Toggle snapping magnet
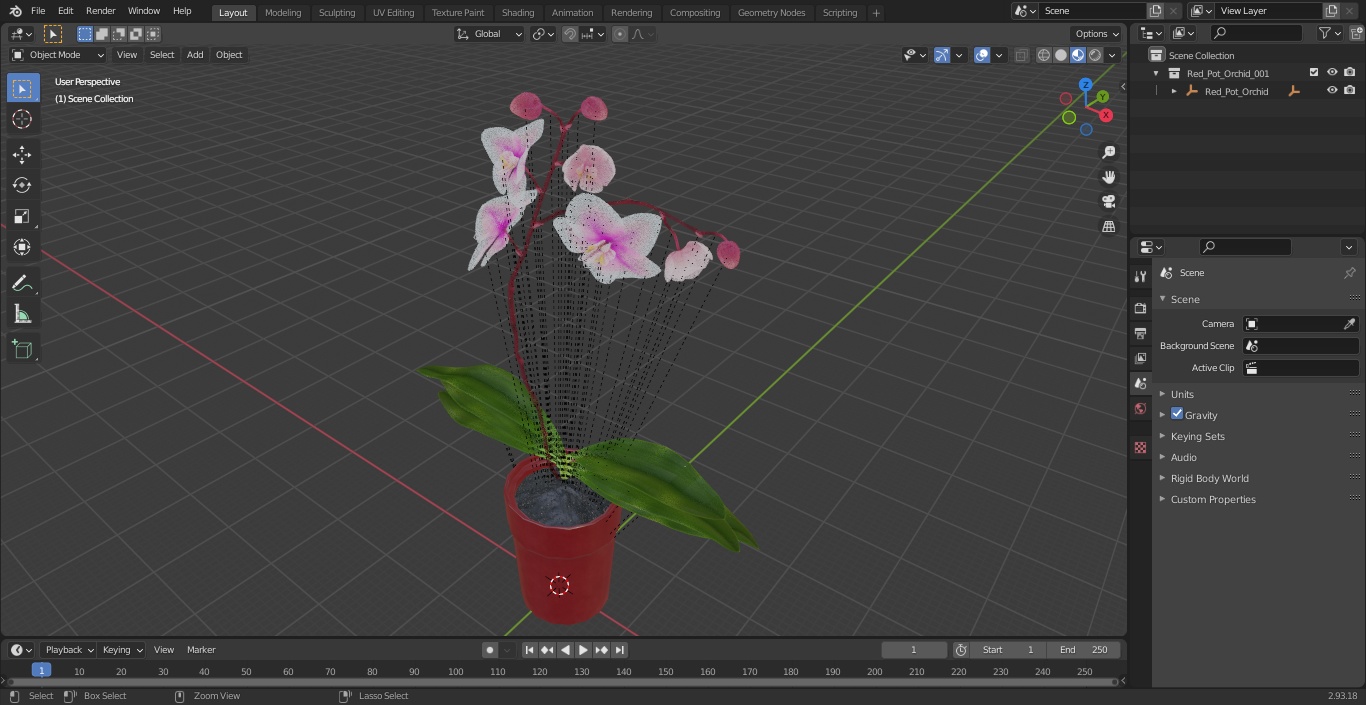 point(569,34)
